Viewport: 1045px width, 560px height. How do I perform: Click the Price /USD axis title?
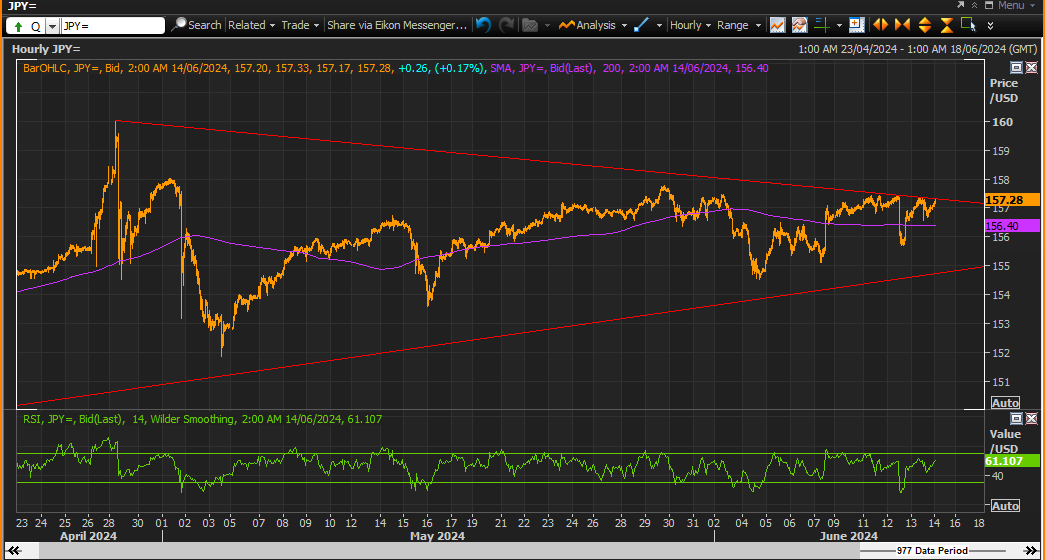(1004, 91)
